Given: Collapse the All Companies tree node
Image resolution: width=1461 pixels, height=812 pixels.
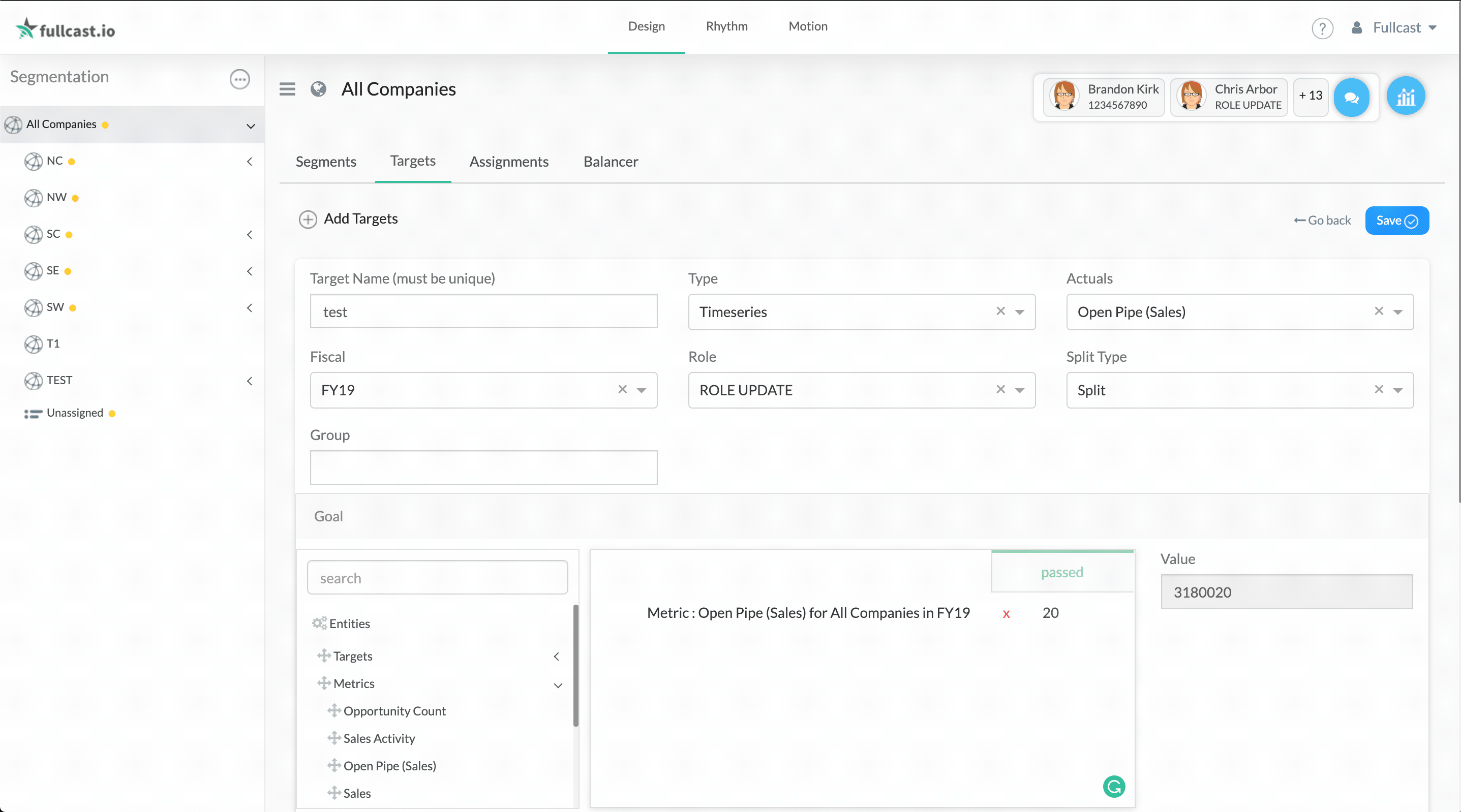Looking at the screenshot, I should pyautogui.click(x=250, y=126).
